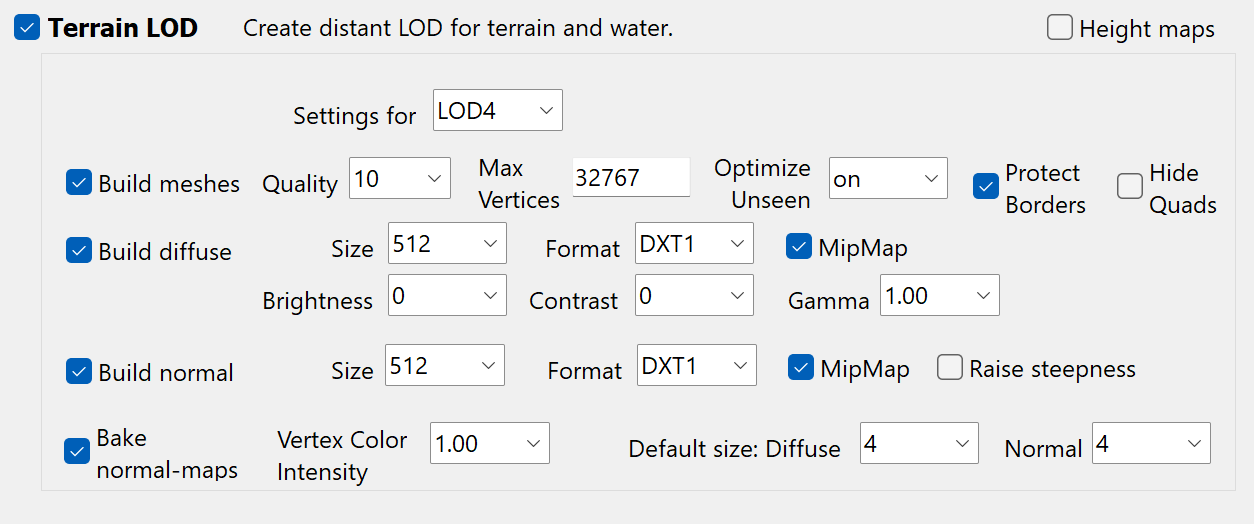Expand the Contrast dropdown
The image size is (1254, 524).
point(694,296)
